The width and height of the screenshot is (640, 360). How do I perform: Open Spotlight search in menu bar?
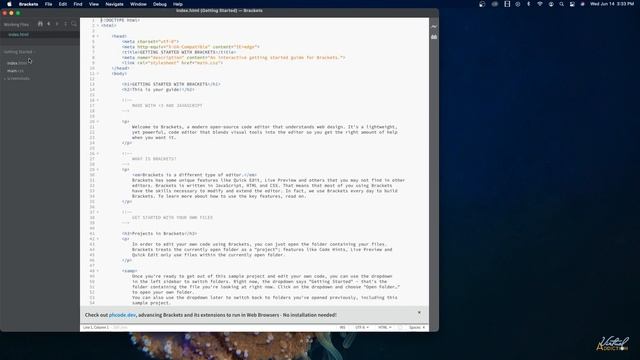coord(561,4)
